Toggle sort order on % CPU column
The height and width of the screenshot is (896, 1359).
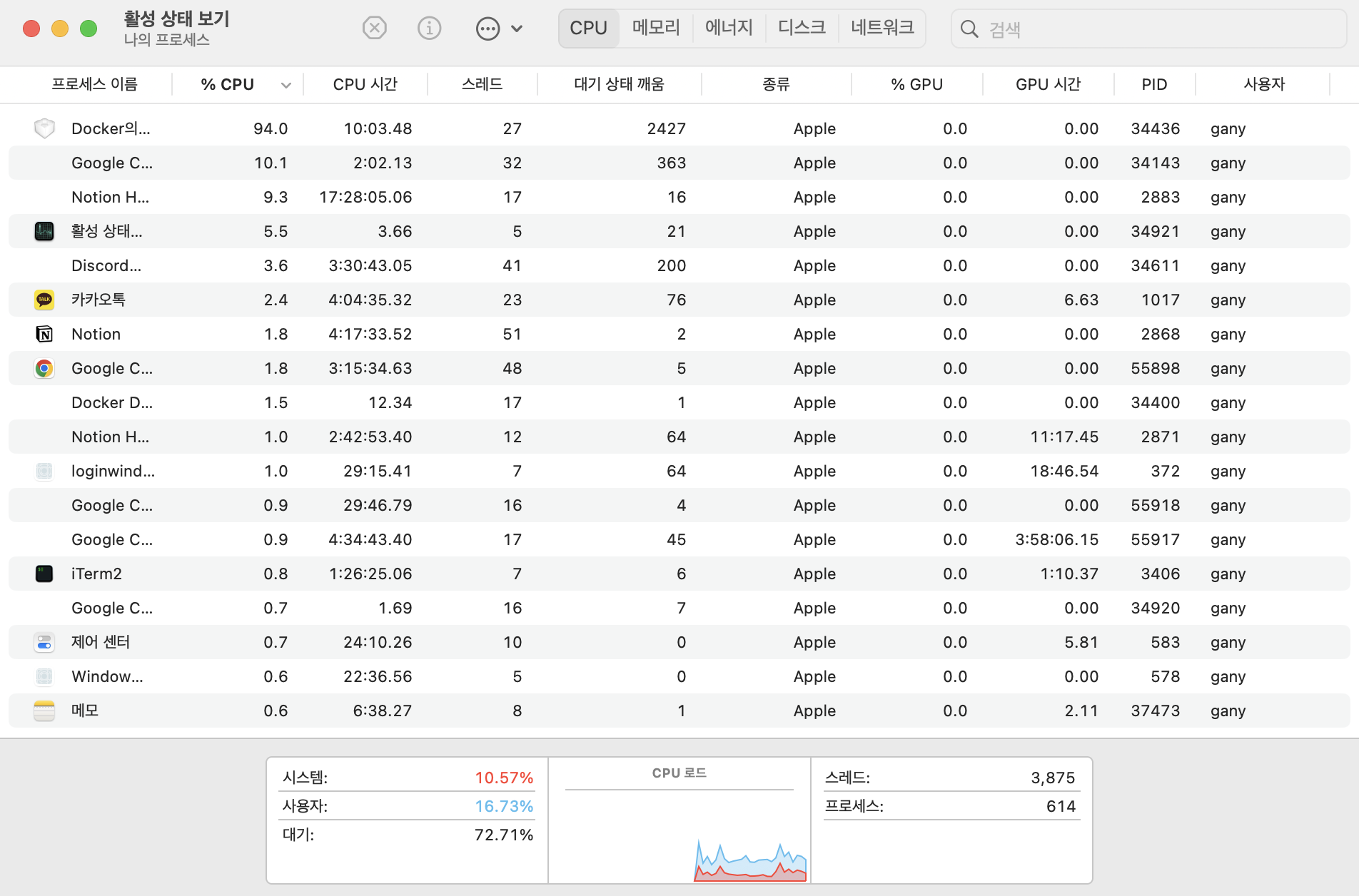(x=238, y=84)
